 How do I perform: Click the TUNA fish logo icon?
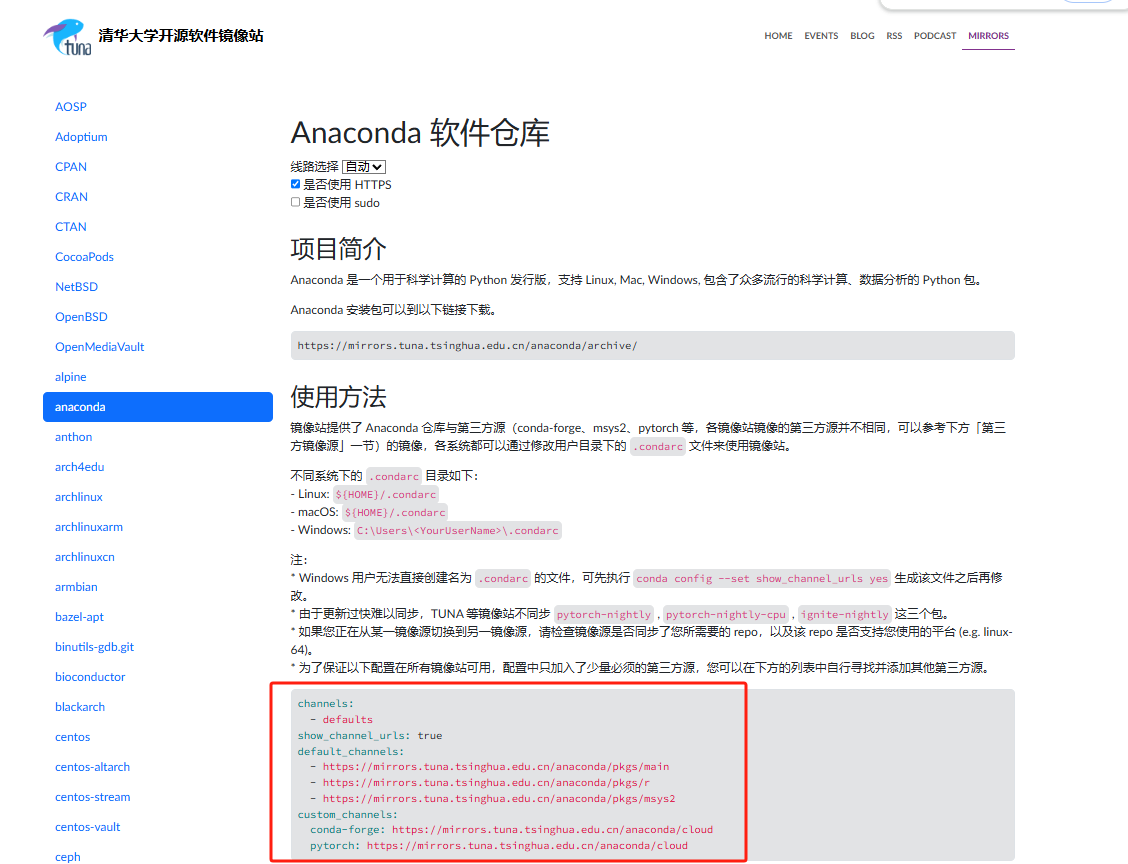(68, 37)
